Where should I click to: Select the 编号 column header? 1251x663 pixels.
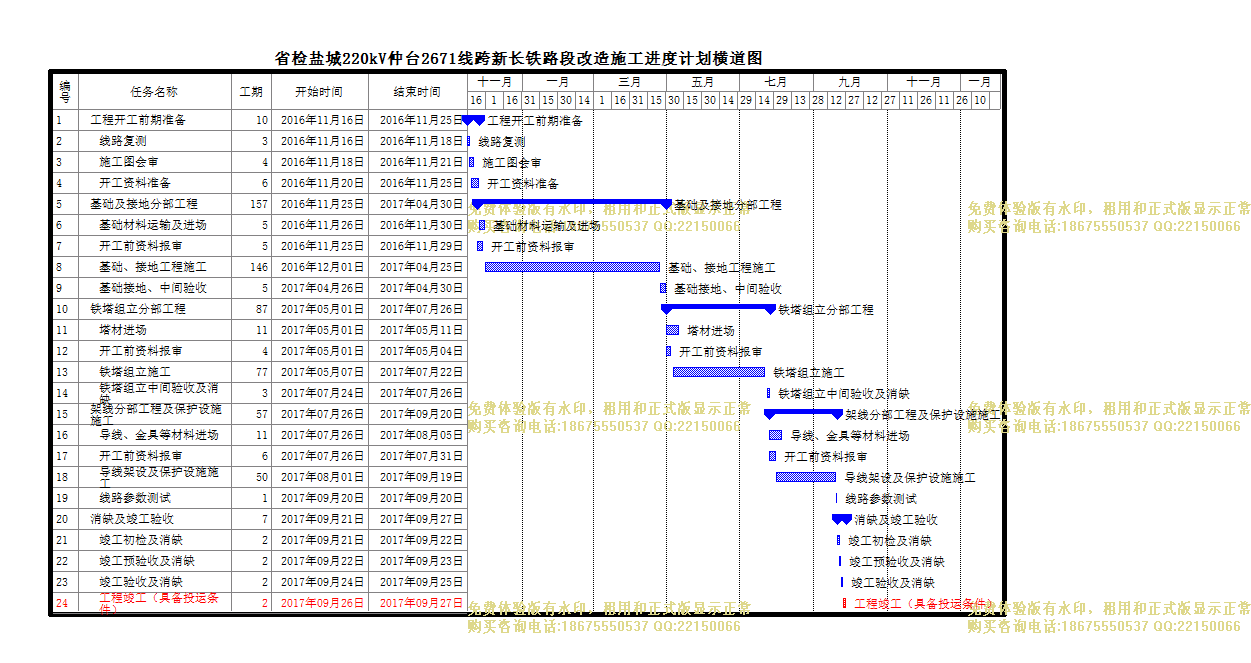coord(65,91)
